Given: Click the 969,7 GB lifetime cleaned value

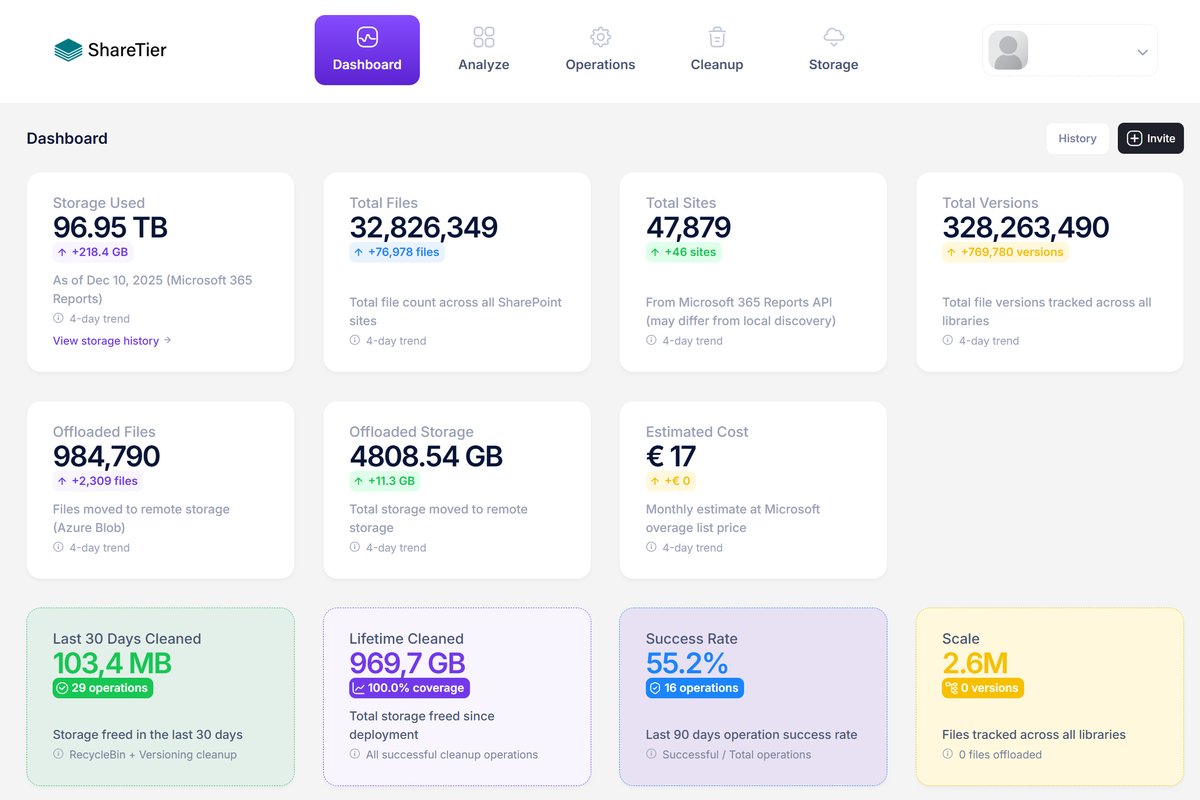Looking at the screenshot, I should point(407,663).
